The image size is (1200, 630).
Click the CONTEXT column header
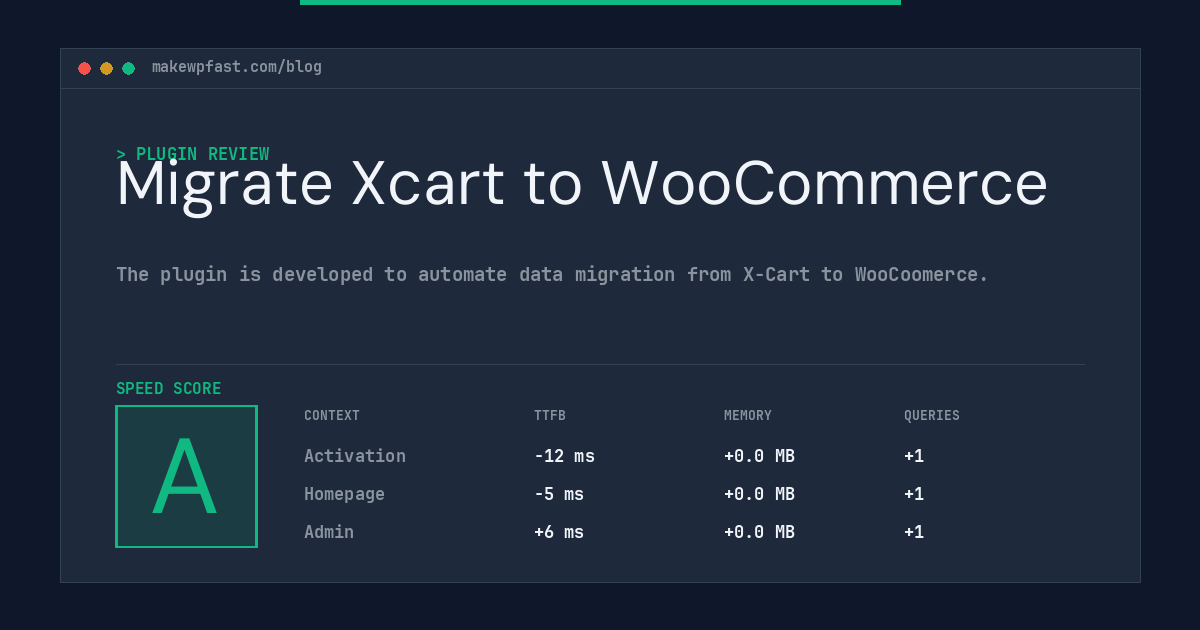tap(332, 416)
